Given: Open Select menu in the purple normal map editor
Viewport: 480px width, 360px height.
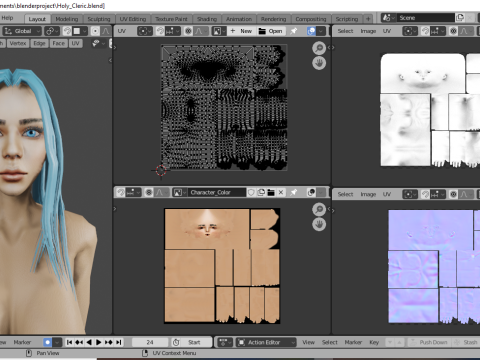Looking at the screenshot, I should [345, 194].
